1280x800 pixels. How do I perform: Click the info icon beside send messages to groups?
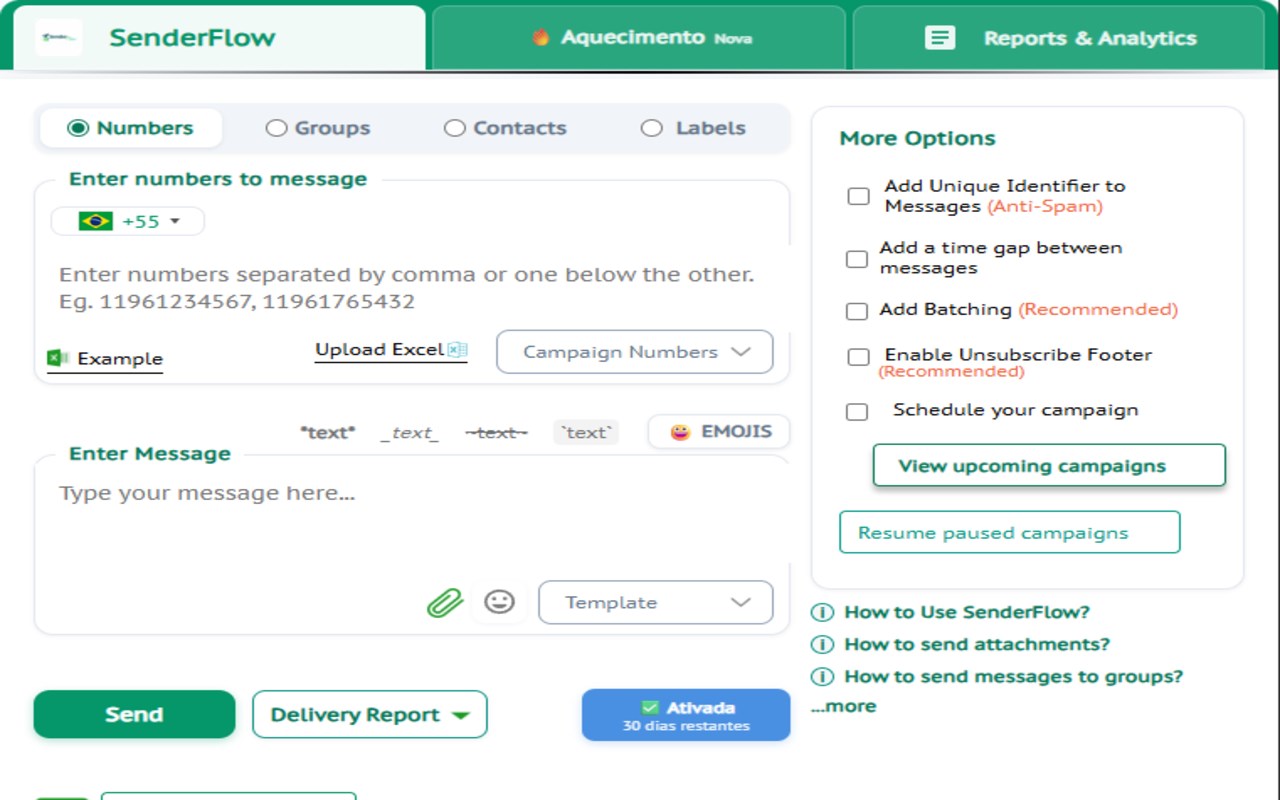click(822, 676)
